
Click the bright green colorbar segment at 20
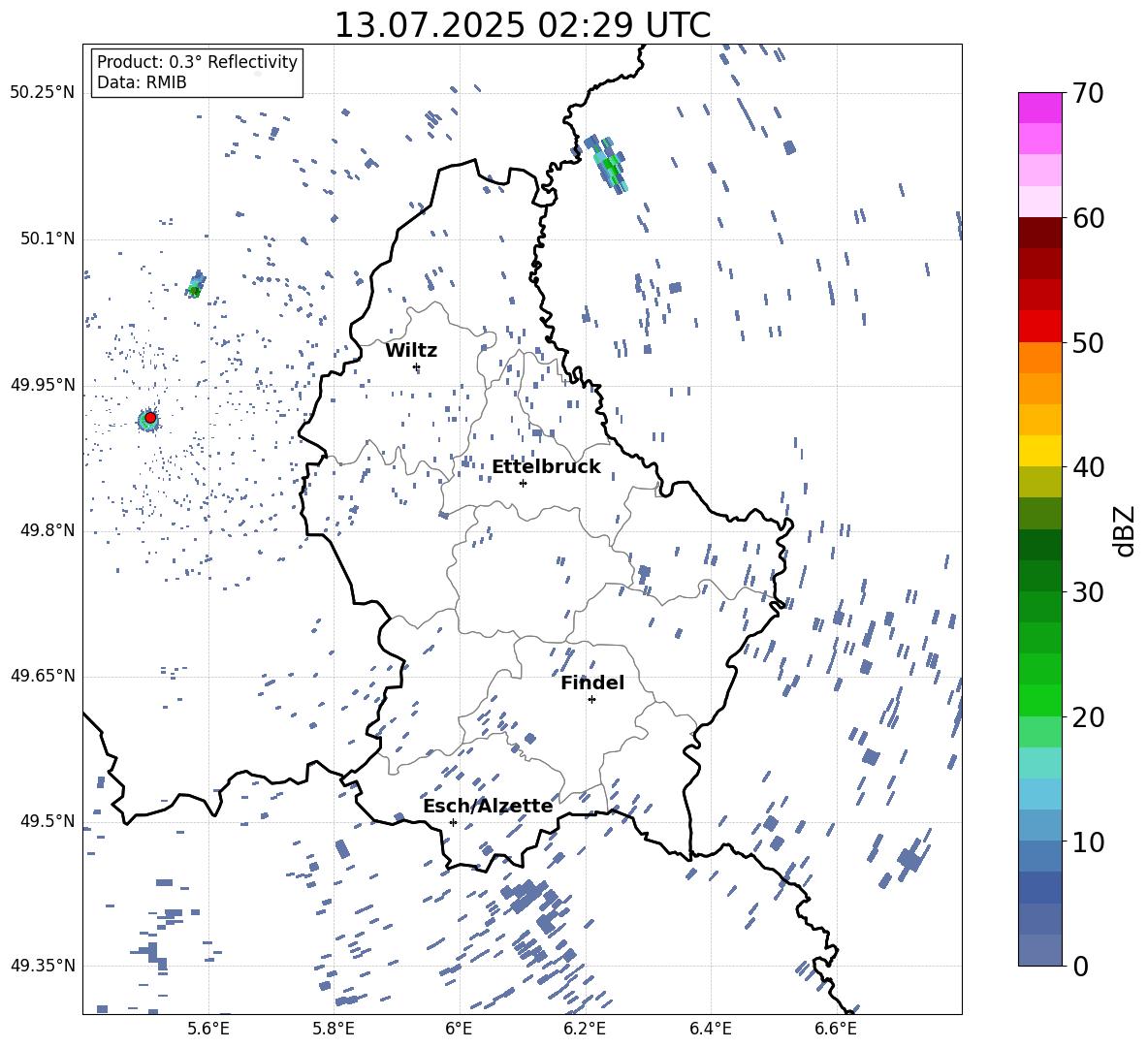1039,700
